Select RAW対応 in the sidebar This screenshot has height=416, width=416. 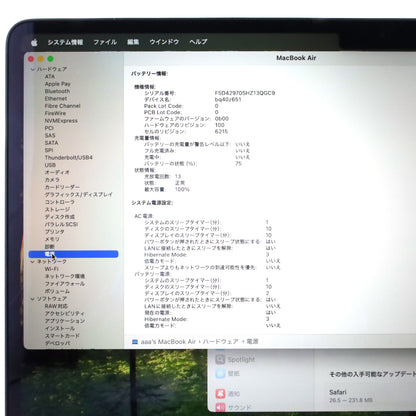[56, 306]
